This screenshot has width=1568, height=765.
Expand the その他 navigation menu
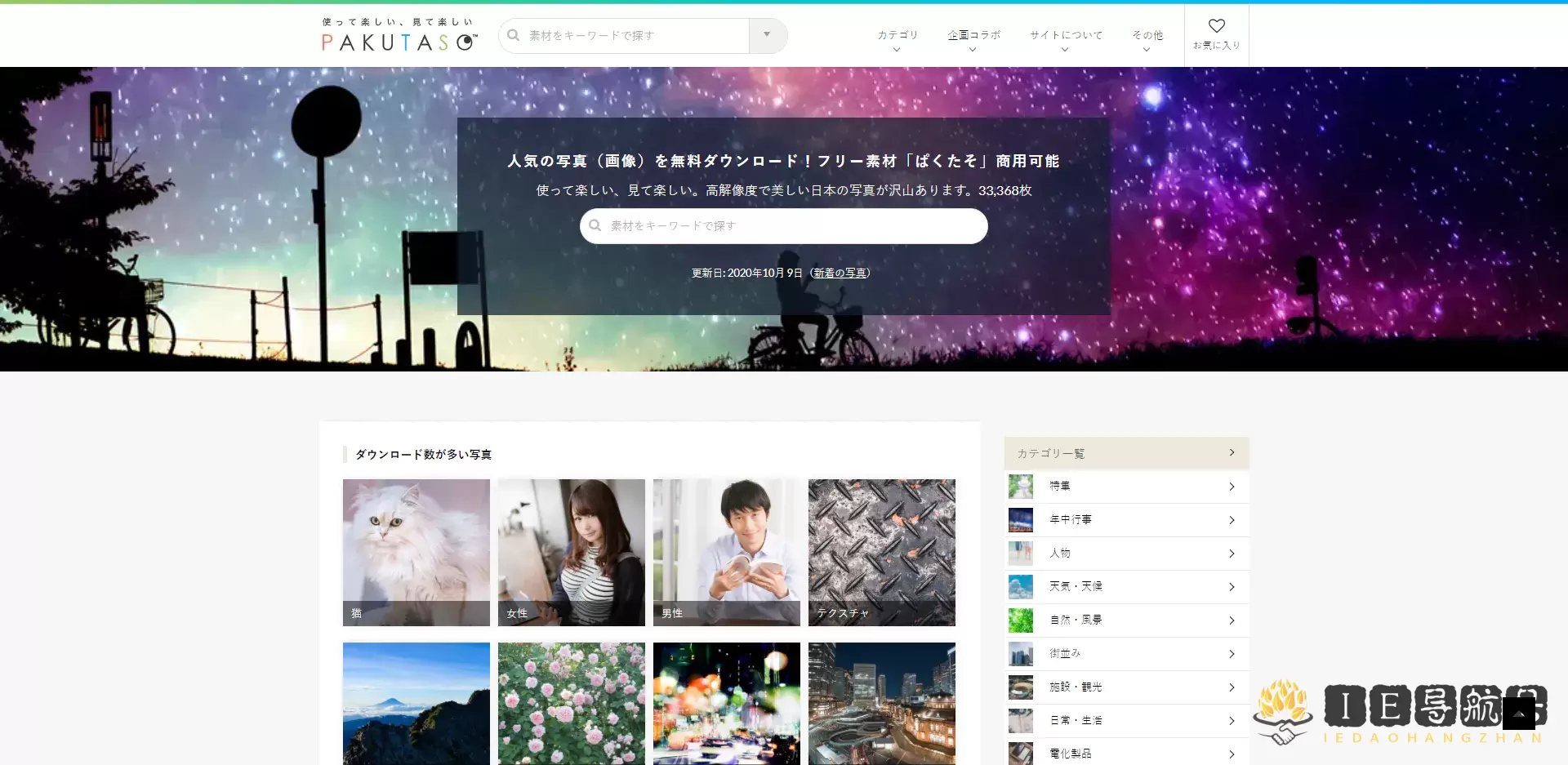click(1147, 38)
